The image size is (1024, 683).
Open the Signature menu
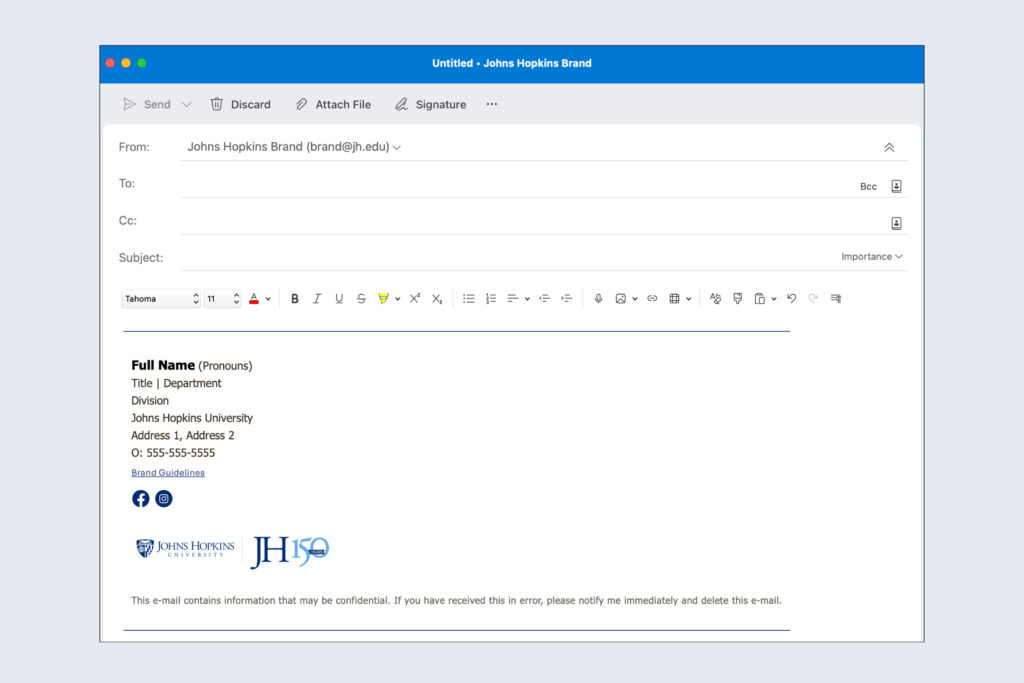[x=430, y=104]
